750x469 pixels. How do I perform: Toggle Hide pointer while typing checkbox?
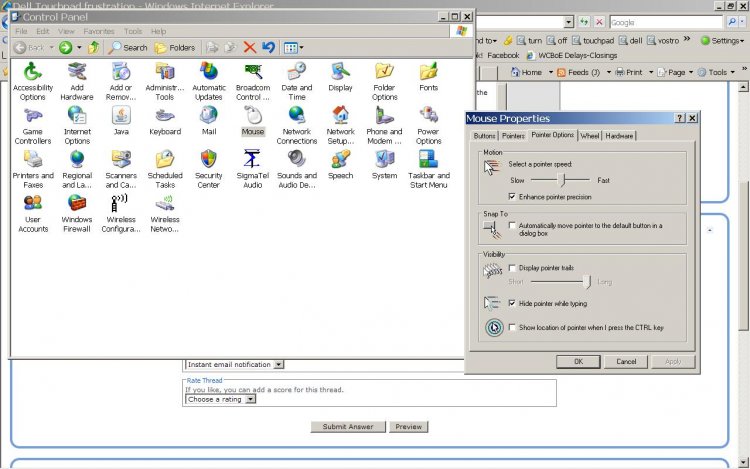pyautogui.click(x=512, y=303)
